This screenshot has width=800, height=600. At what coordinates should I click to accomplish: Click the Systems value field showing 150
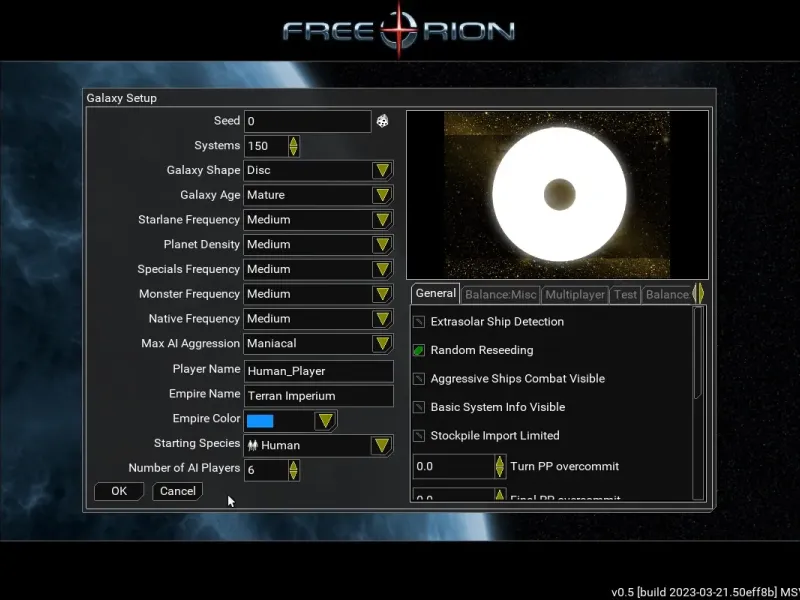click(266, 146)
